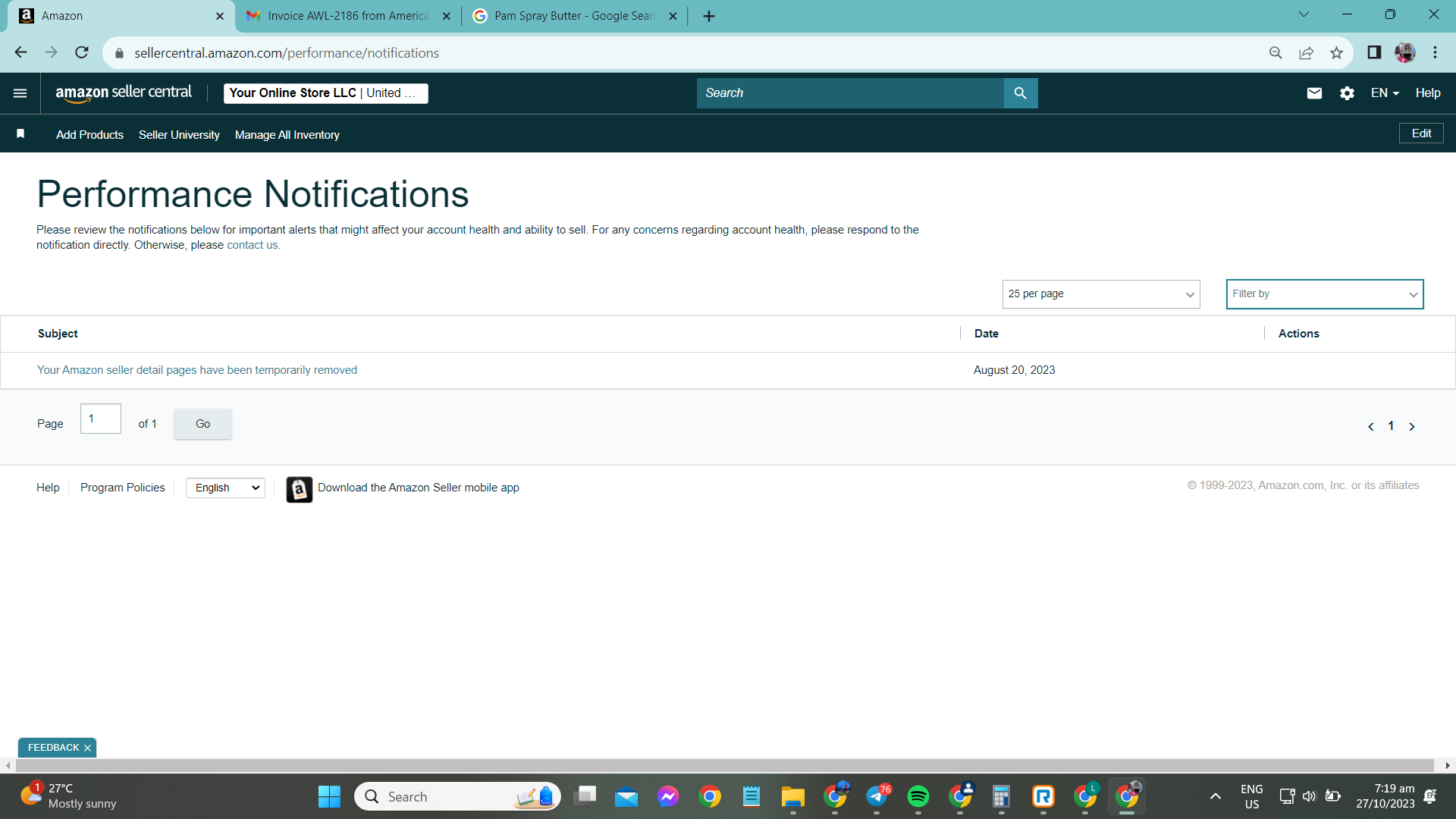Click the August 20, 2023 date cell
Image resolution: width=1456 pixels, height=819 pixels.
(x=1014, y=370)
